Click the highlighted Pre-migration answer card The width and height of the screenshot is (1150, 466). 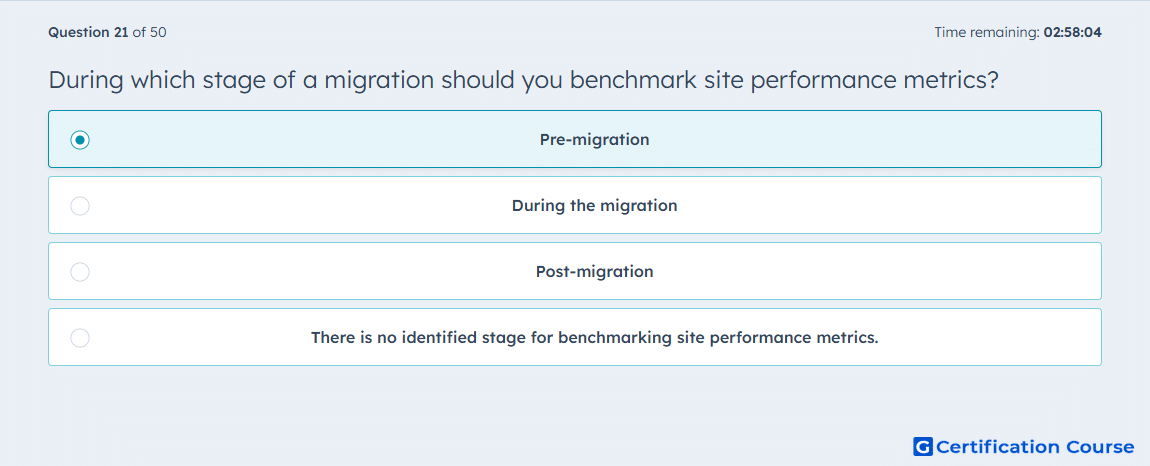click(575, 139)
